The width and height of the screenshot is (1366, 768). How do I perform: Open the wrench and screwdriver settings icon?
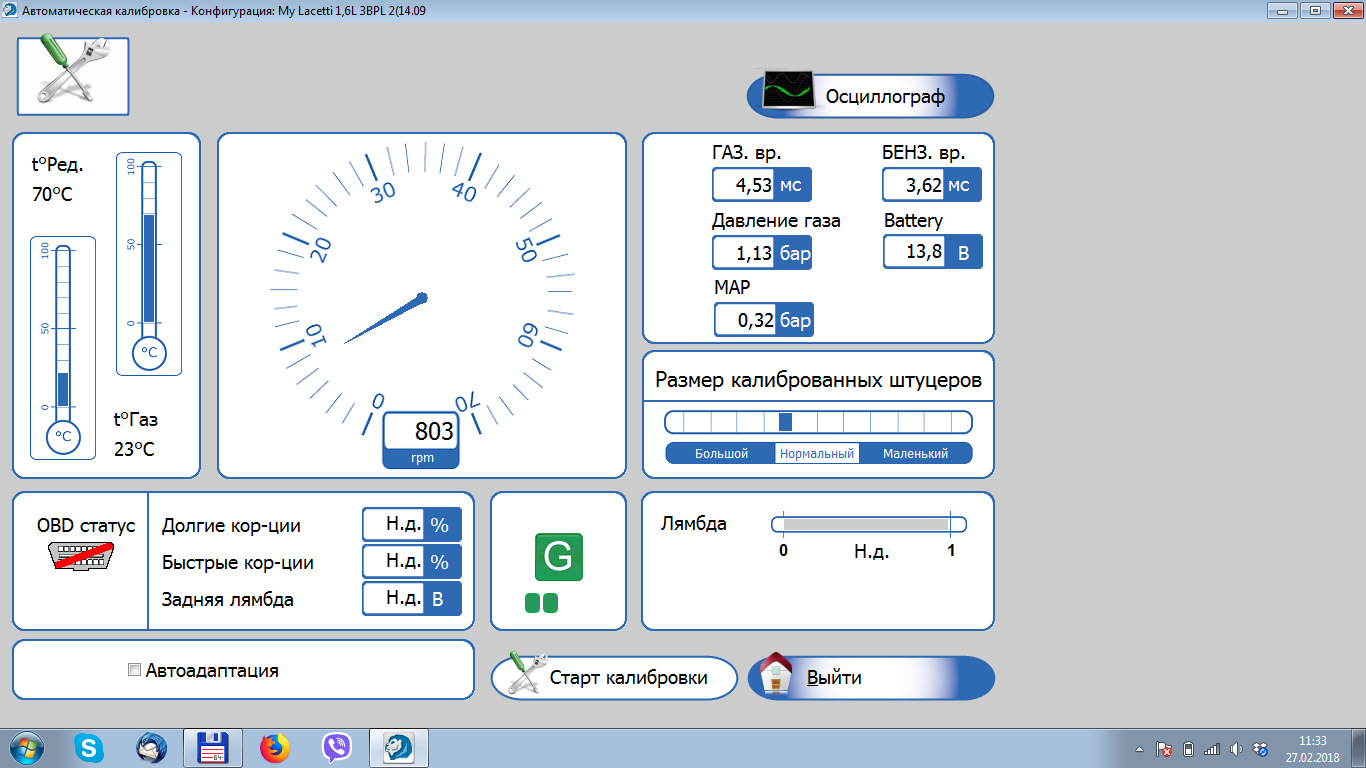pos(73,76)
